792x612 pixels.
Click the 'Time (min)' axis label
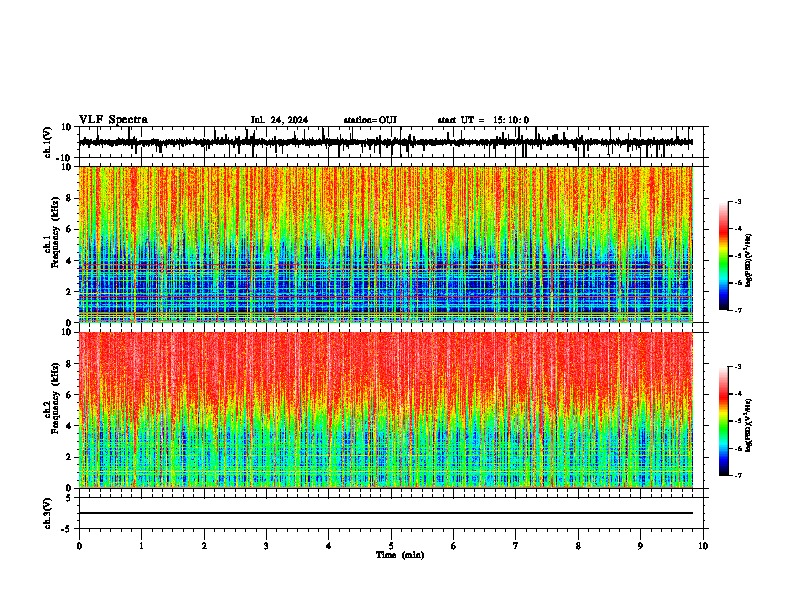pos(400,555)
